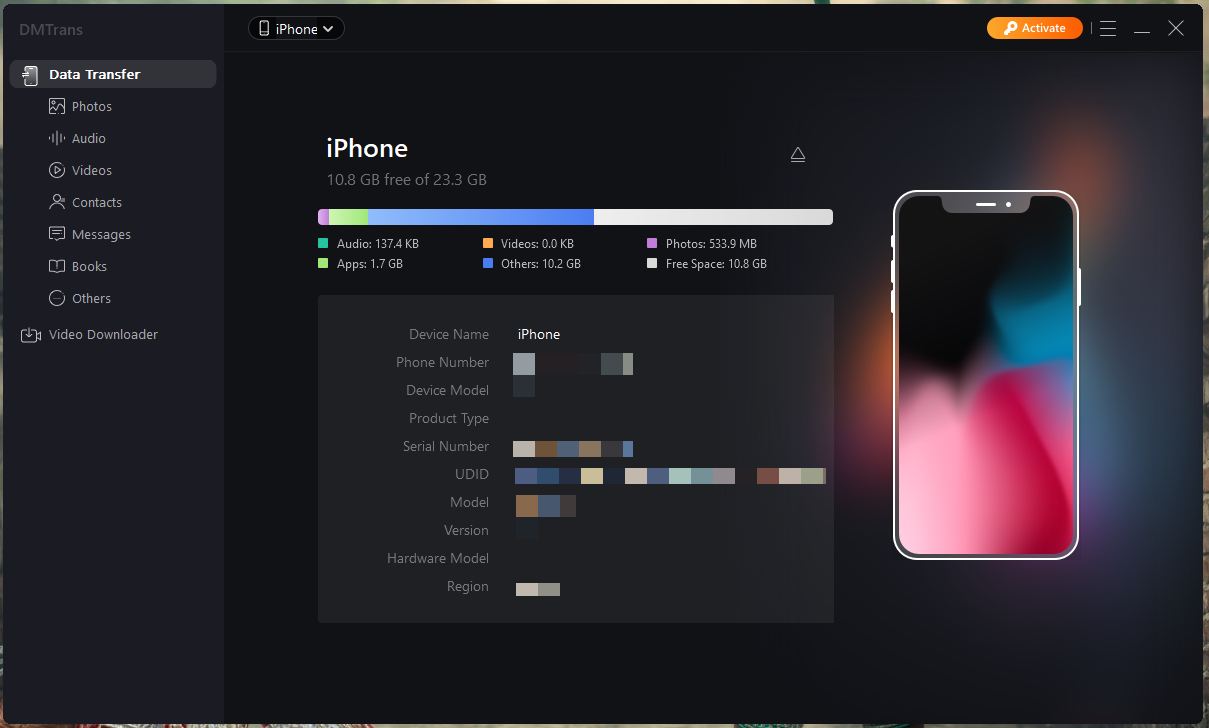This screenshot has height=728, width=1209.
Task: Click the Video Downloader download icon
Action: pos(30,334)
